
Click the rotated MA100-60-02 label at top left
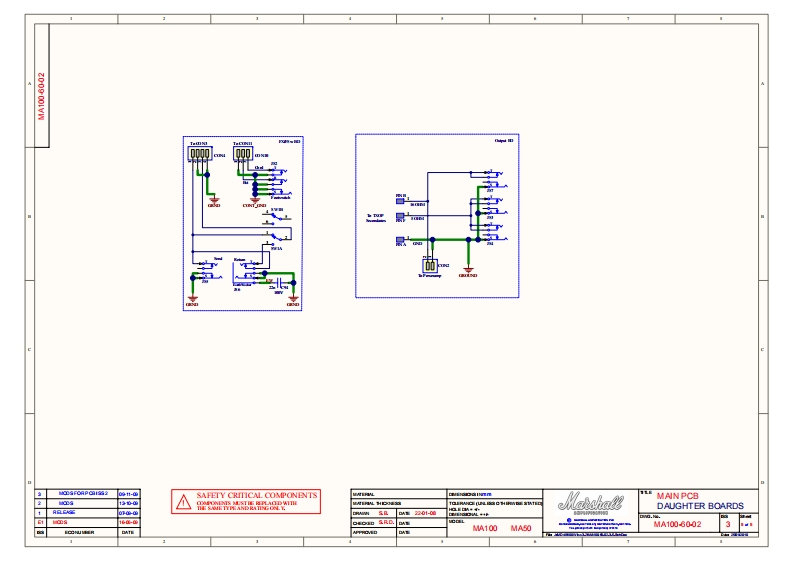point(42,95)
